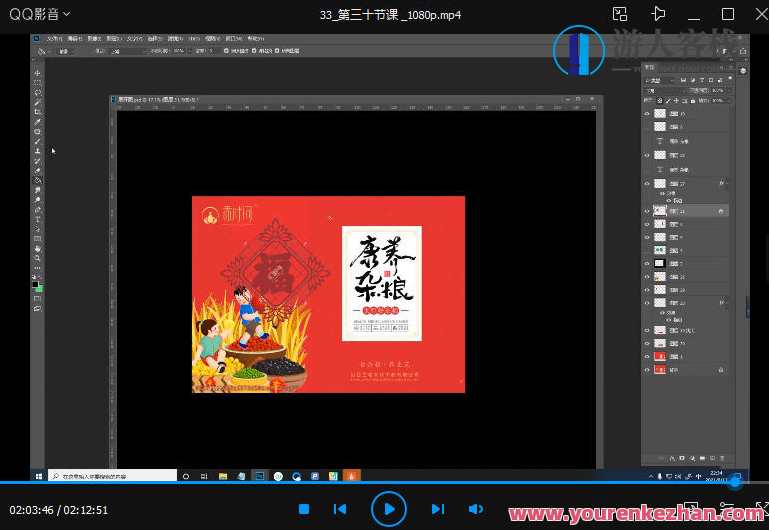This screenshot has width=769, height=530.
Task: Toggle visibility eye of the top layer
Action: tap(646, 114)
